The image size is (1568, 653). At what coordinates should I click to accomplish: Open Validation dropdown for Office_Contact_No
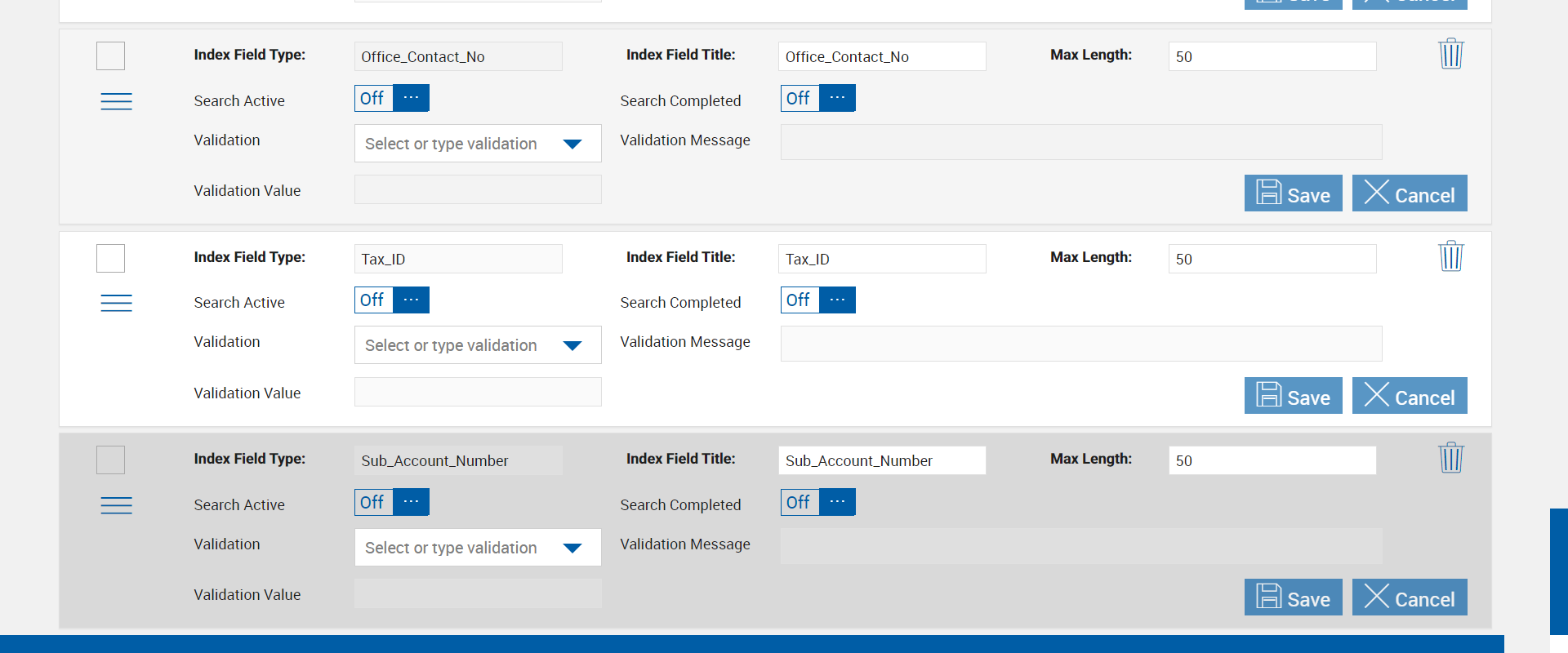point(478,144)
